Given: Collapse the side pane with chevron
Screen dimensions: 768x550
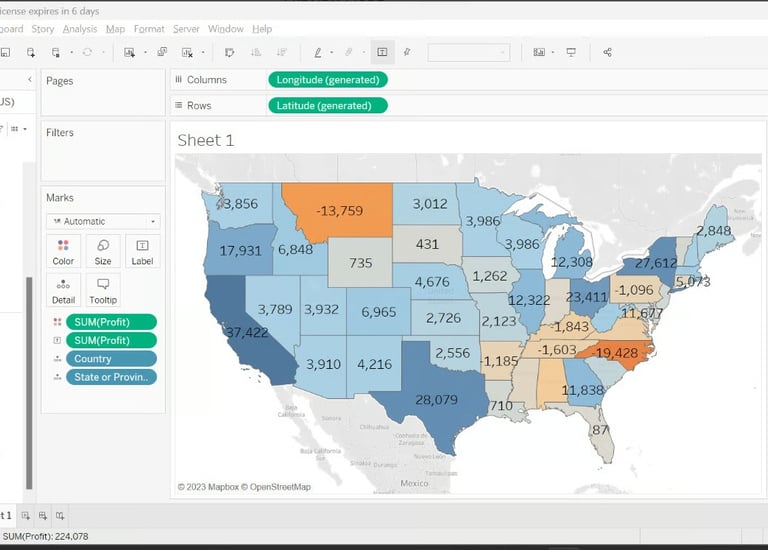Looking at the screenshot, I should [x=29, y=79].
